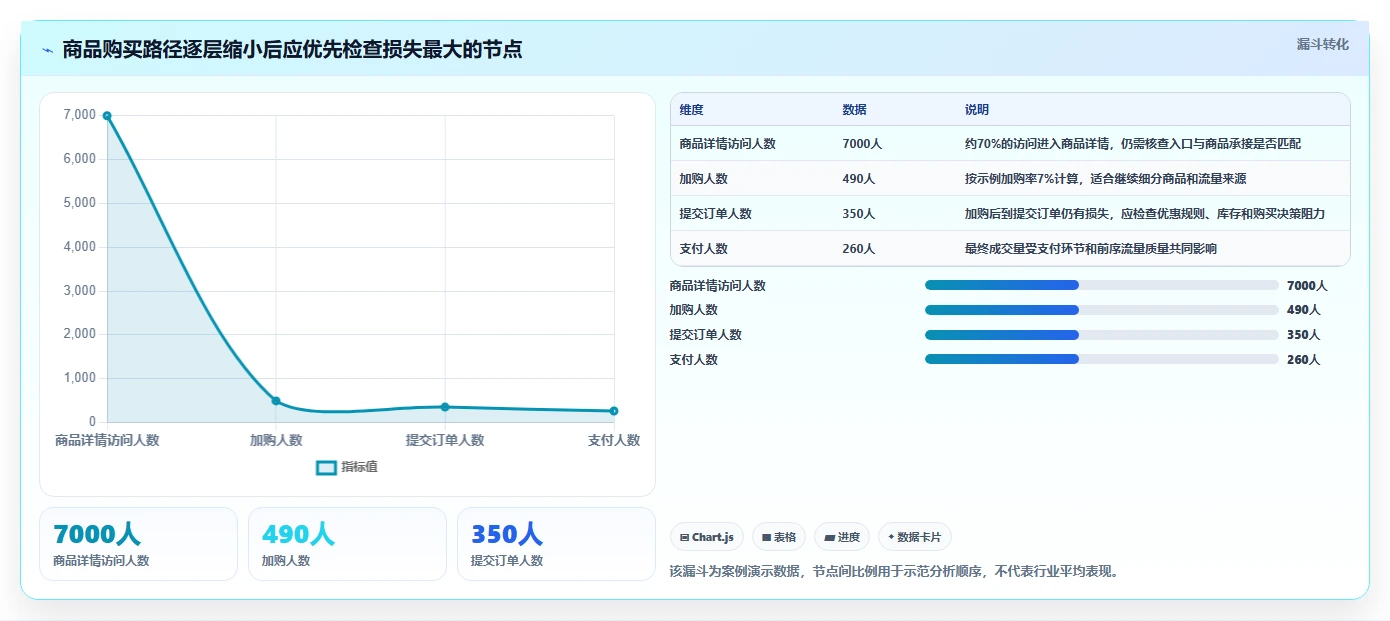Image resolution: width=1390 pixels, height=621 pixels.
Task: Click the note starting 加购后到提交订单仍有损失
Action: [x=1144, y=214]
